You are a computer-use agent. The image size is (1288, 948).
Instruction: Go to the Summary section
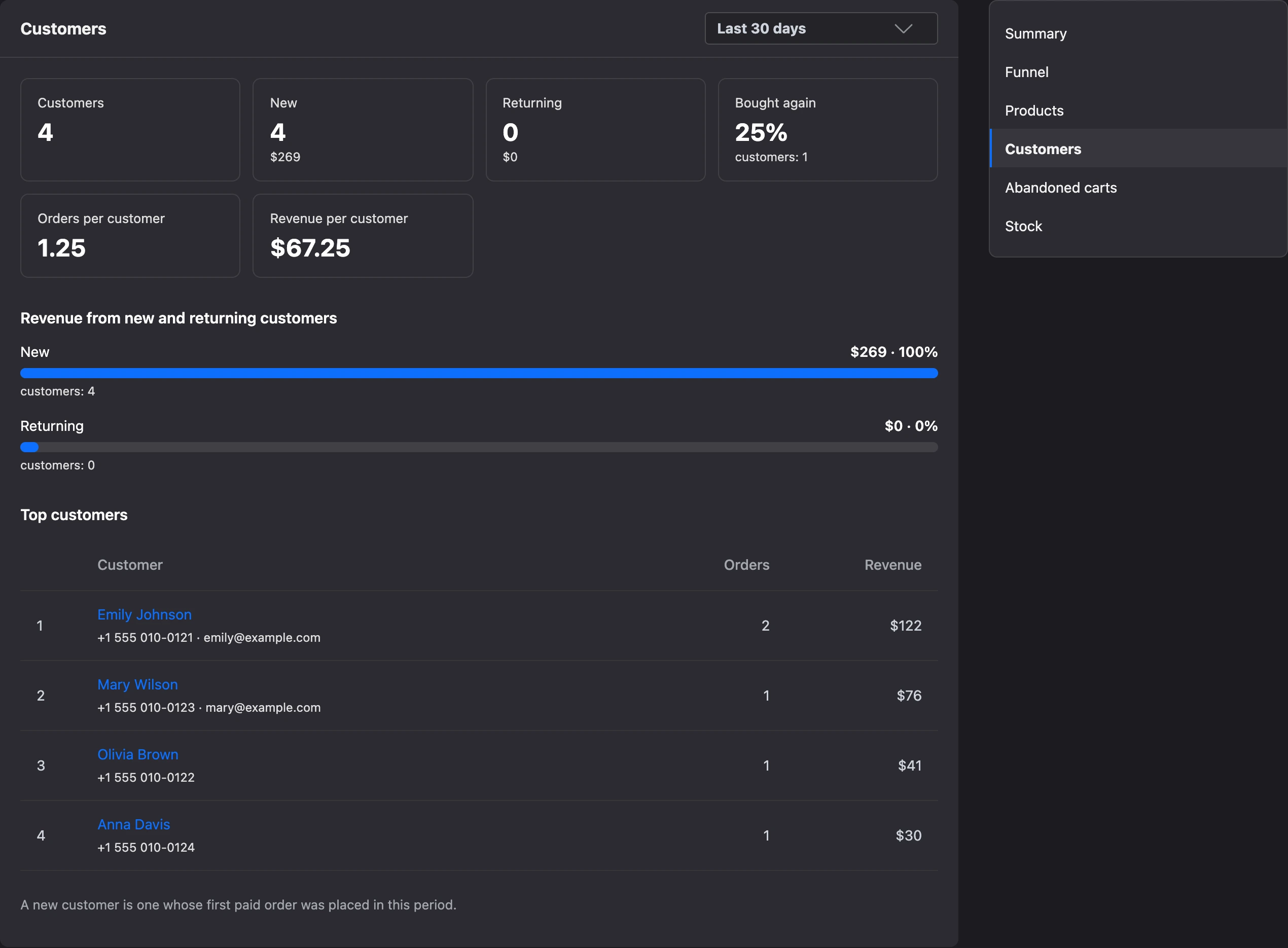click(x=1035, y=34)
